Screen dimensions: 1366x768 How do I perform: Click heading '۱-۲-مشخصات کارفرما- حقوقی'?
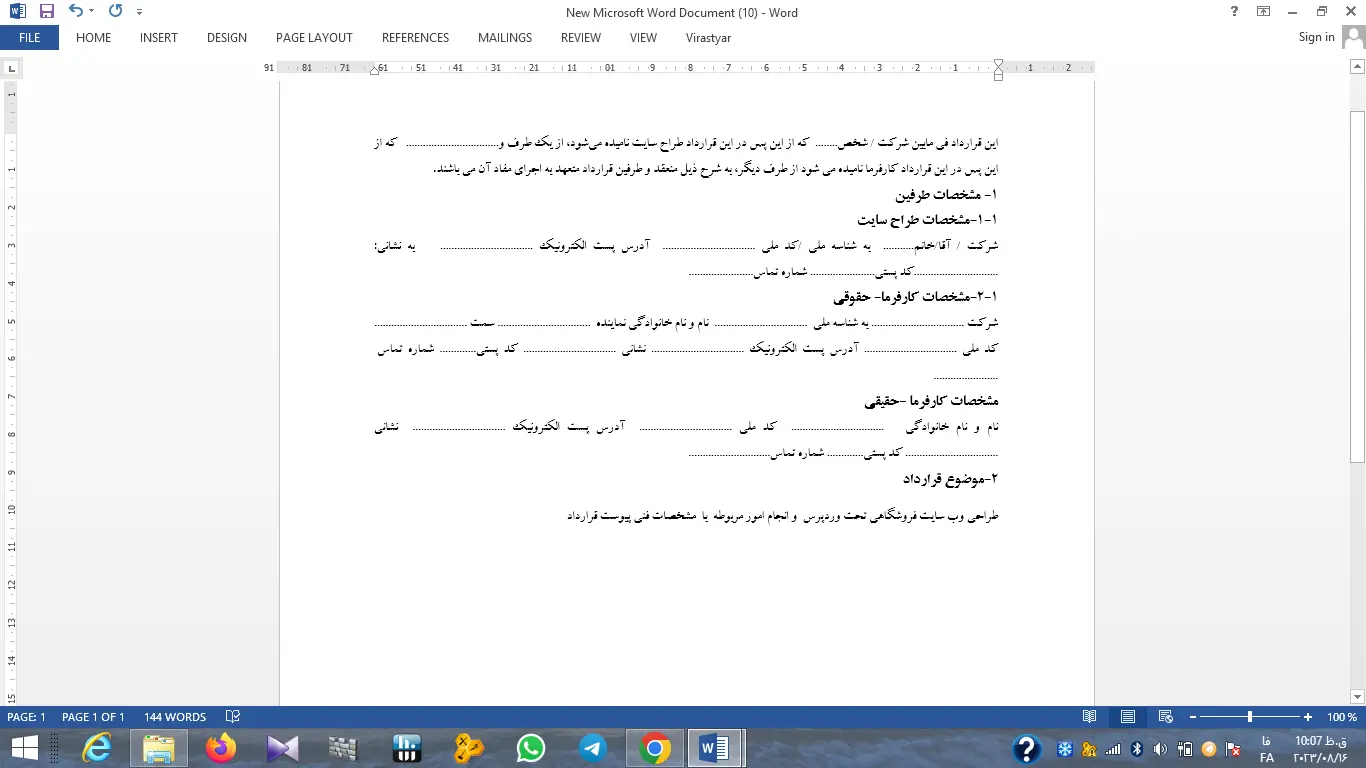click(x=916, y=297)
